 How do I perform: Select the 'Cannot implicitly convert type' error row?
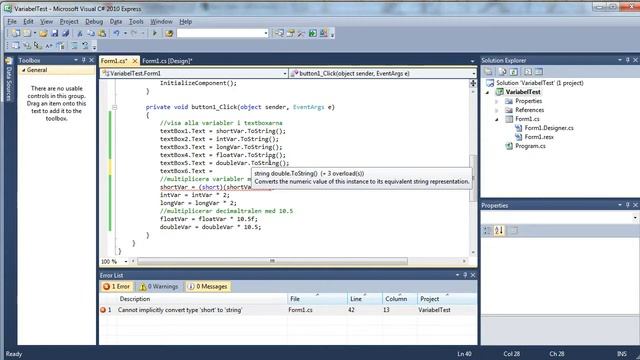pos(288,310)
